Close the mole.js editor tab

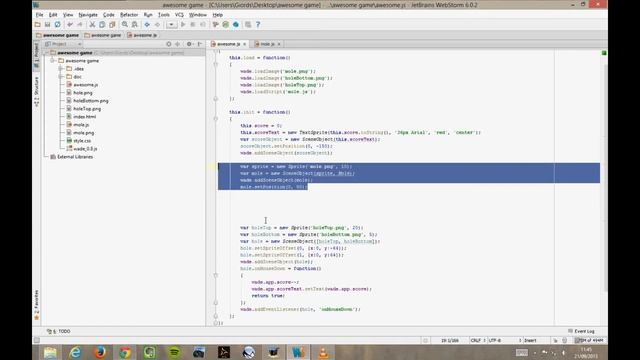point(279,44)
